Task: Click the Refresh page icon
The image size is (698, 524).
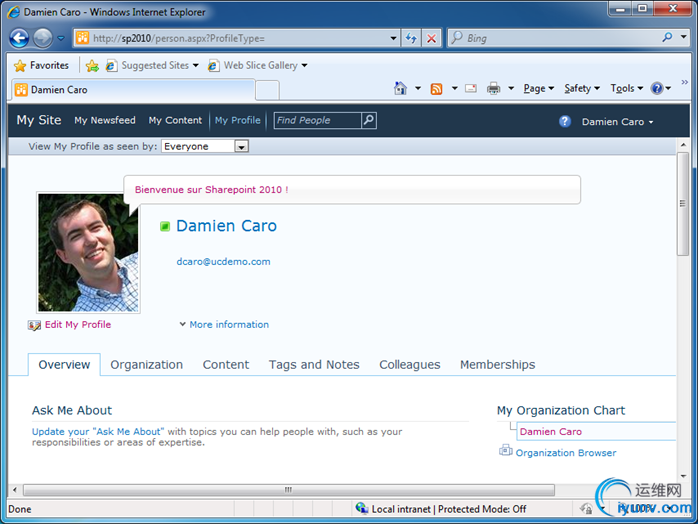Action: (411, 38)
